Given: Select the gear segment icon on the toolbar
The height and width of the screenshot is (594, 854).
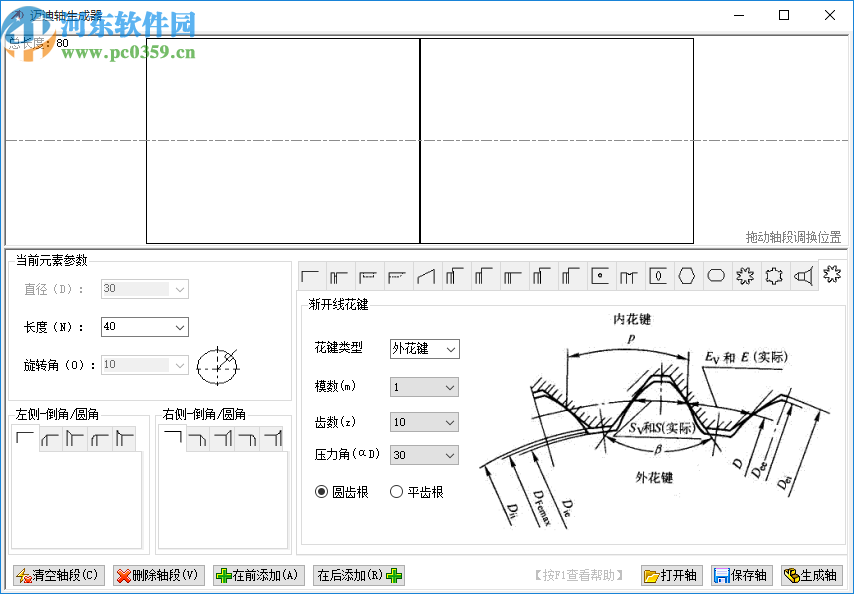Looking at the screenshot, I should 745,275.
